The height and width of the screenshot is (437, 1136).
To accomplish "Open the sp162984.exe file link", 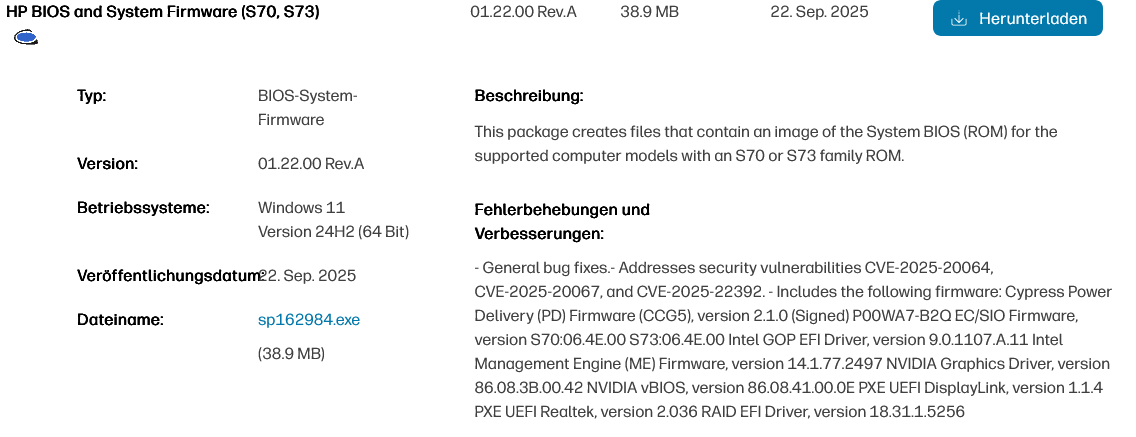I will click(x=309, y=320).
